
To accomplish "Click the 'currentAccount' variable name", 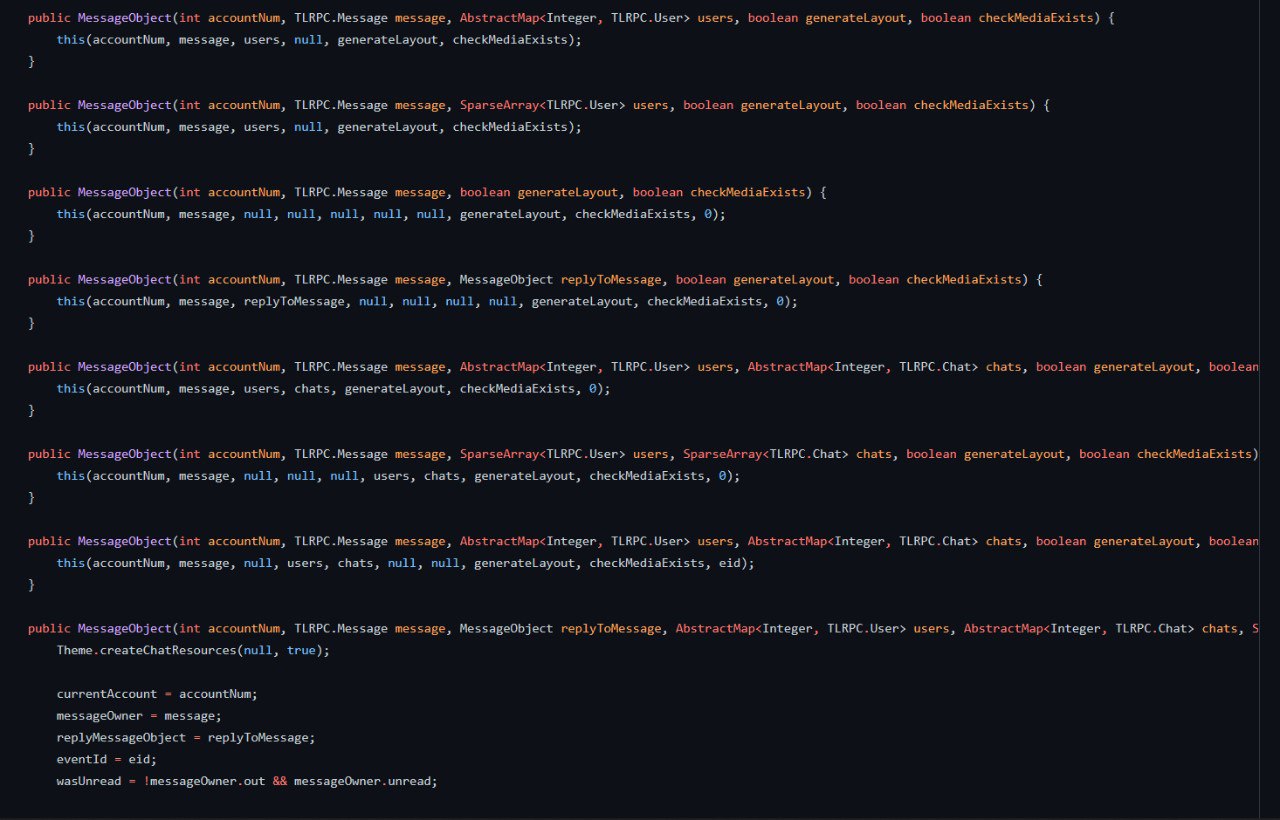I will [107, 694].
